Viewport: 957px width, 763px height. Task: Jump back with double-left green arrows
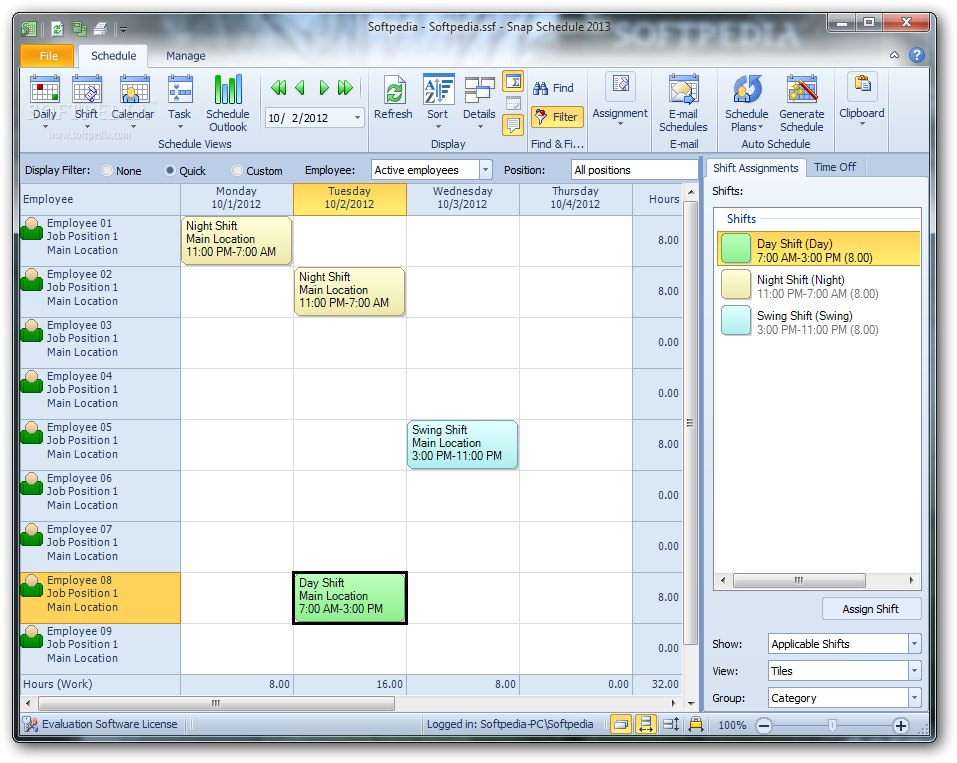279,88
